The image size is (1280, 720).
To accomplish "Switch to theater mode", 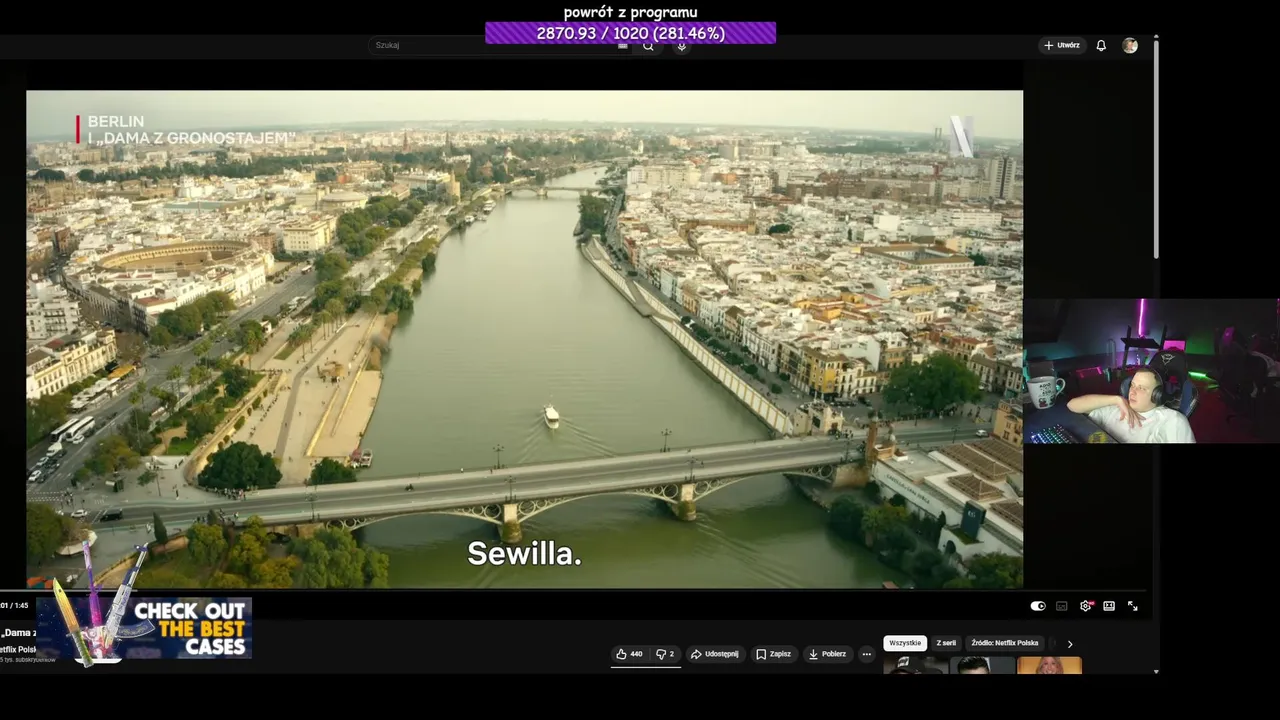I will (x=1109, y=606).
